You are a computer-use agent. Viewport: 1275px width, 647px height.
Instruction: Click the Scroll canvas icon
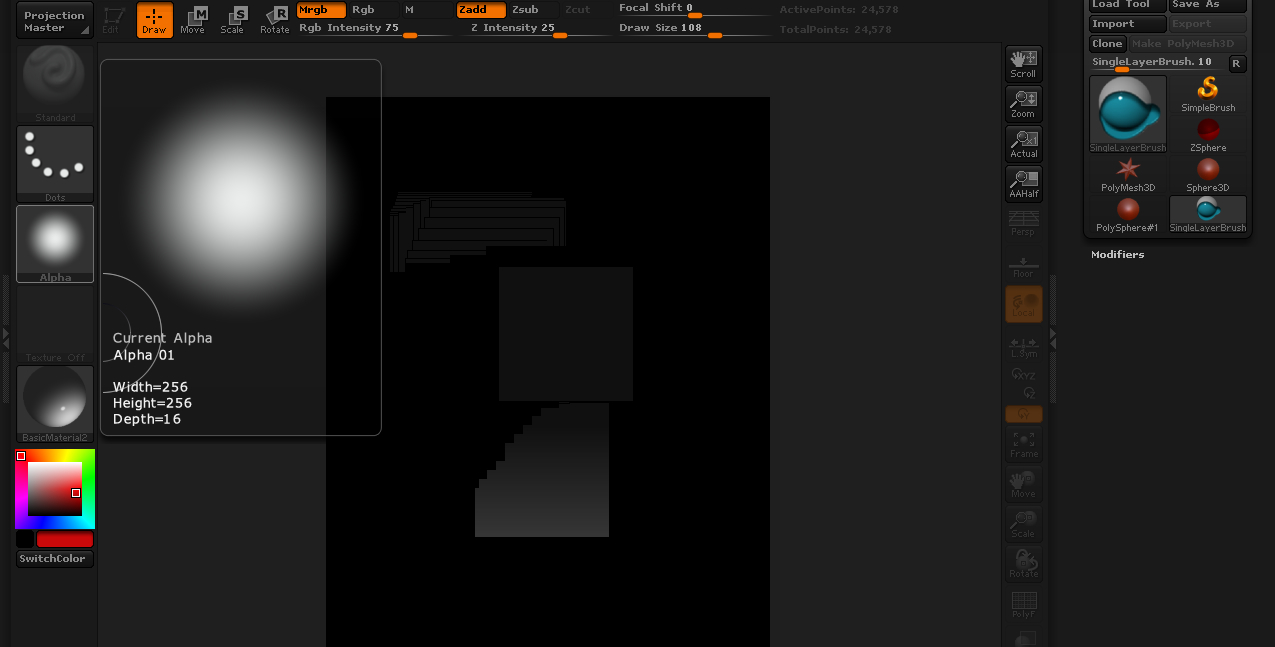(1023, 64)
